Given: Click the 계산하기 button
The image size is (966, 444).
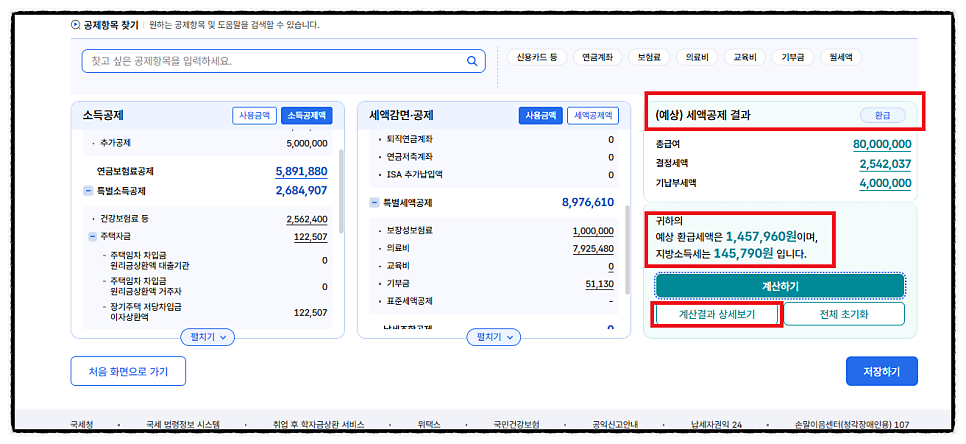Looking at the screenshot, I should (780, 286).
